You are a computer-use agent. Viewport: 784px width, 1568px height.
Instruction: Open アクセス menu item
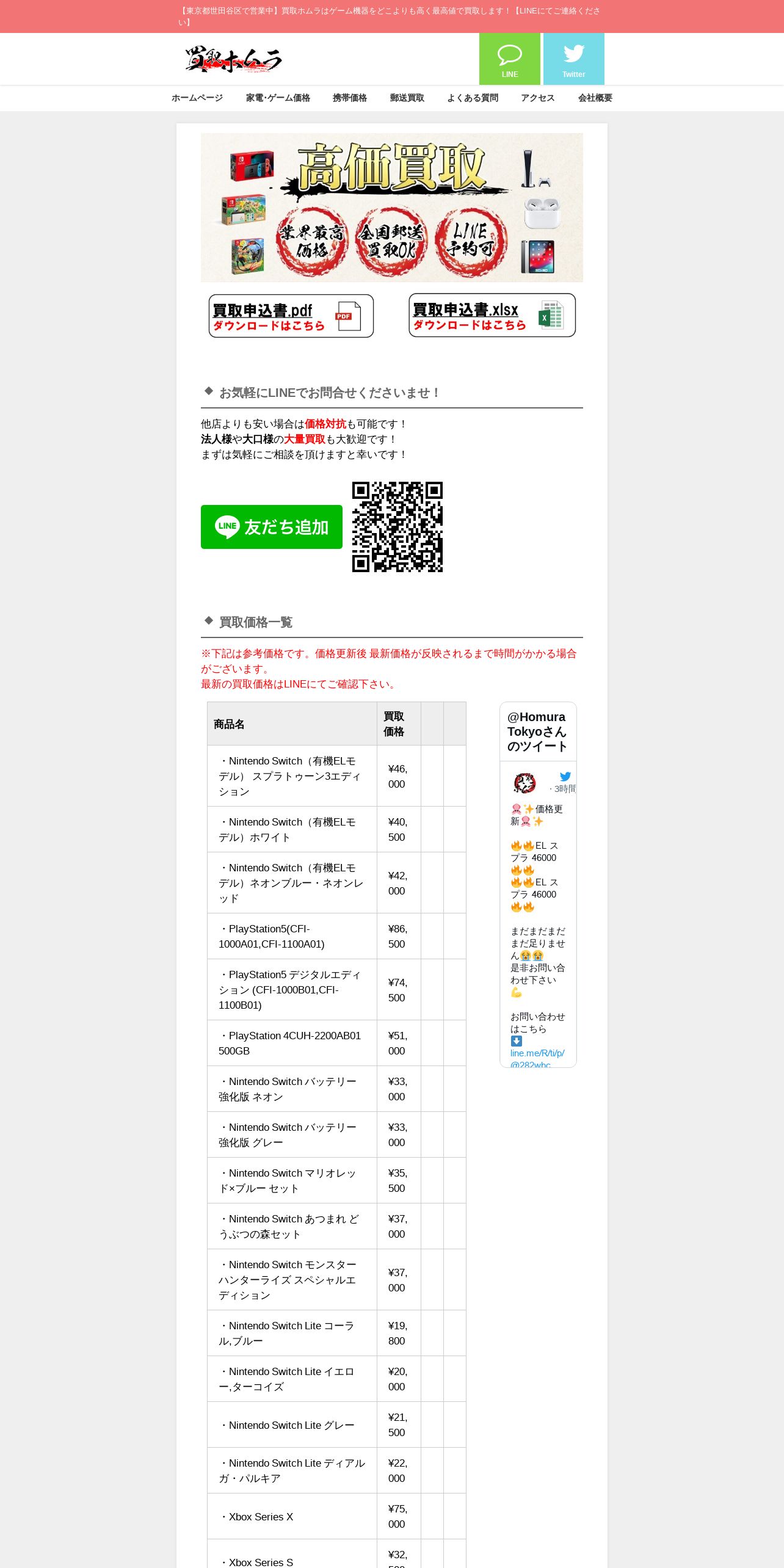[x=538, y=98]
